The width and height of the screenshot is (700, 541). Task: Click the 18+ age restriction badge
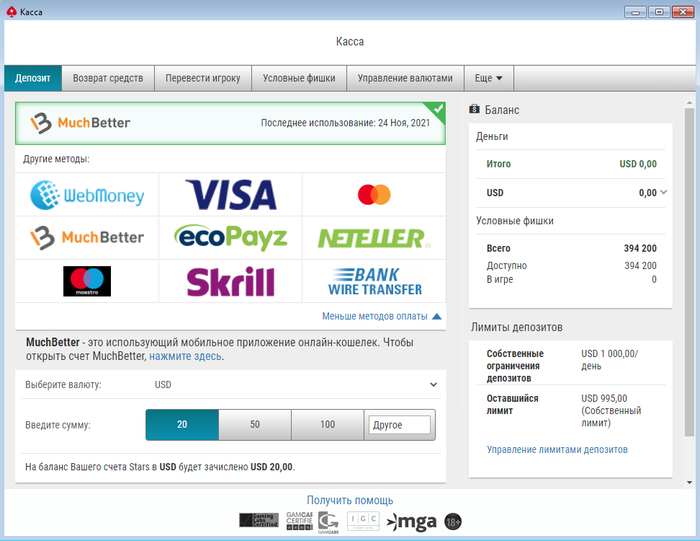coord(453,521)
